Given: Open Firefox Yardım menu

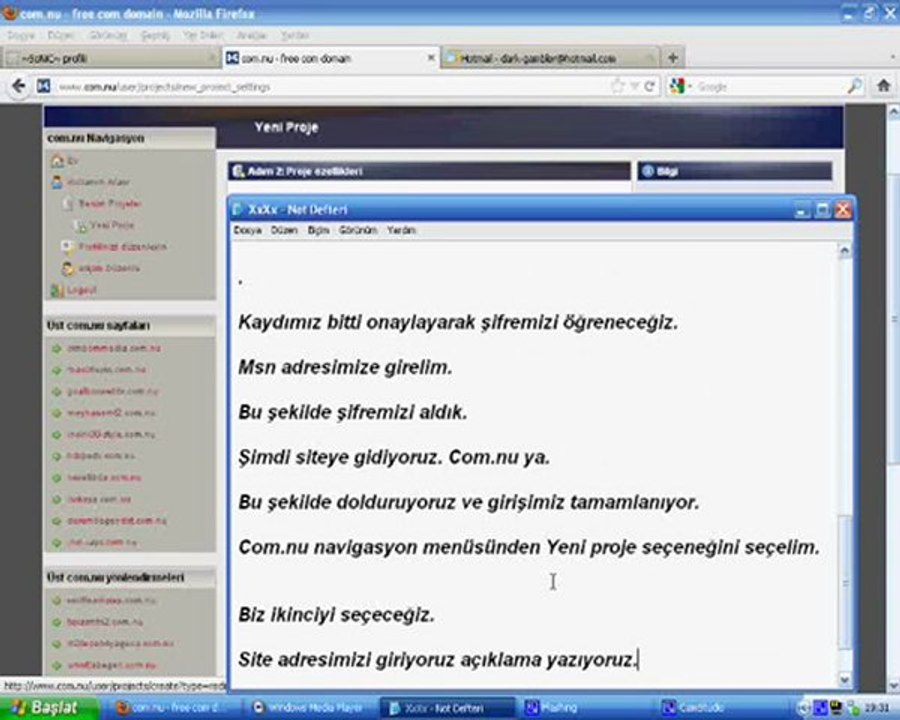Looking at the screenshot, I should [x=295, y=36].
